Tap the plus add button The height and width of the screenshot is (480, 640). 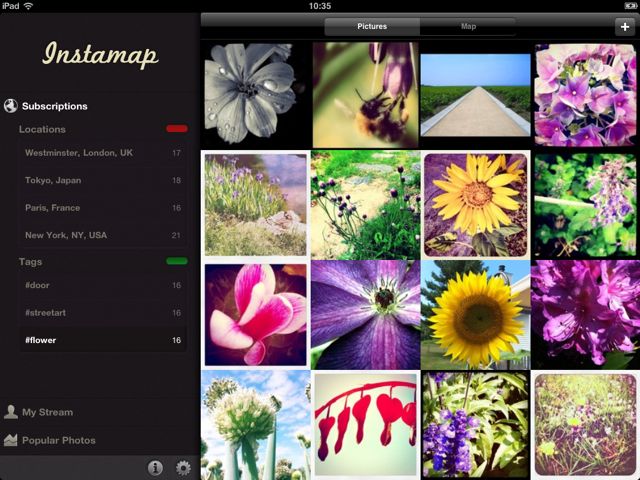625,27
